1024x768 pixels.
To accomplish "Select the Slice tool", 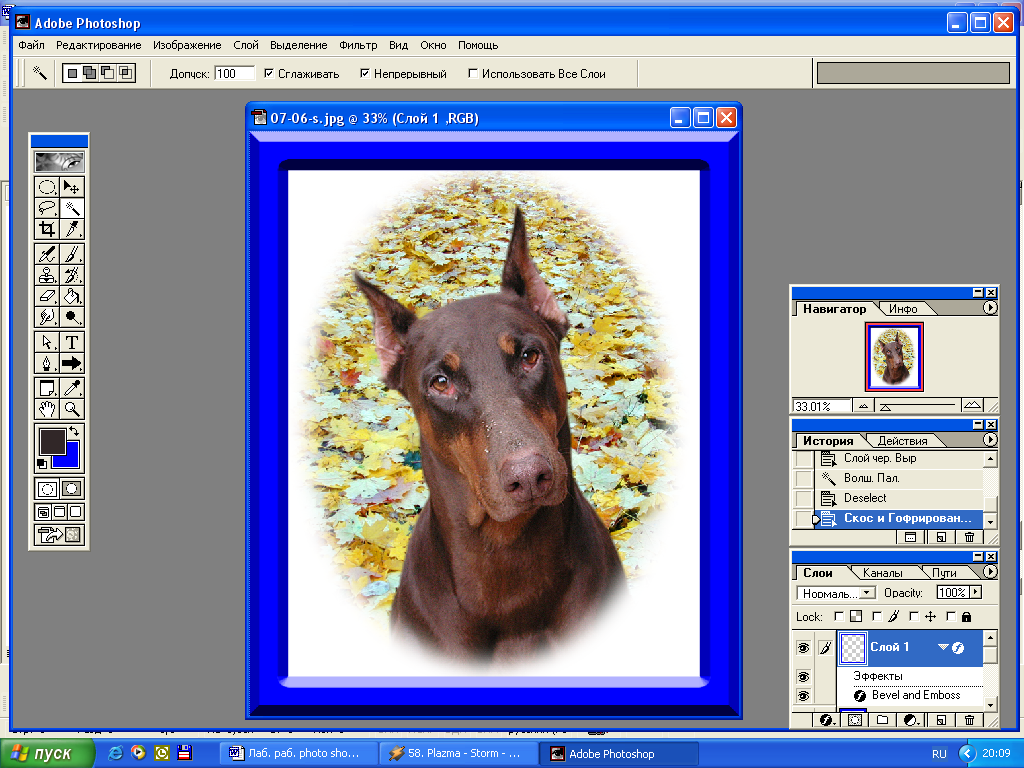I will point(72,229).
